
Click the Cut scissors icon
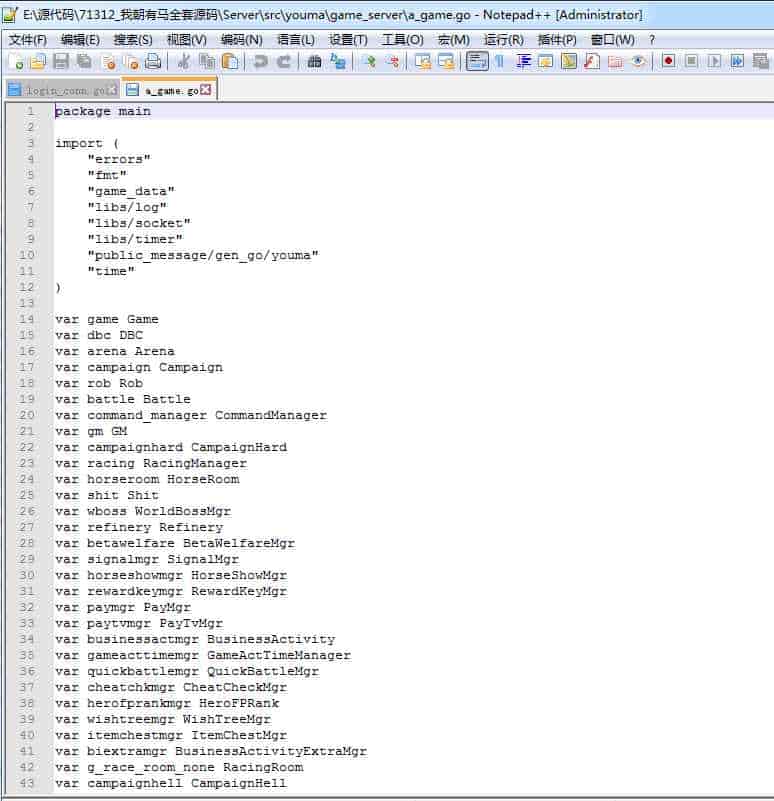(184, 62)
